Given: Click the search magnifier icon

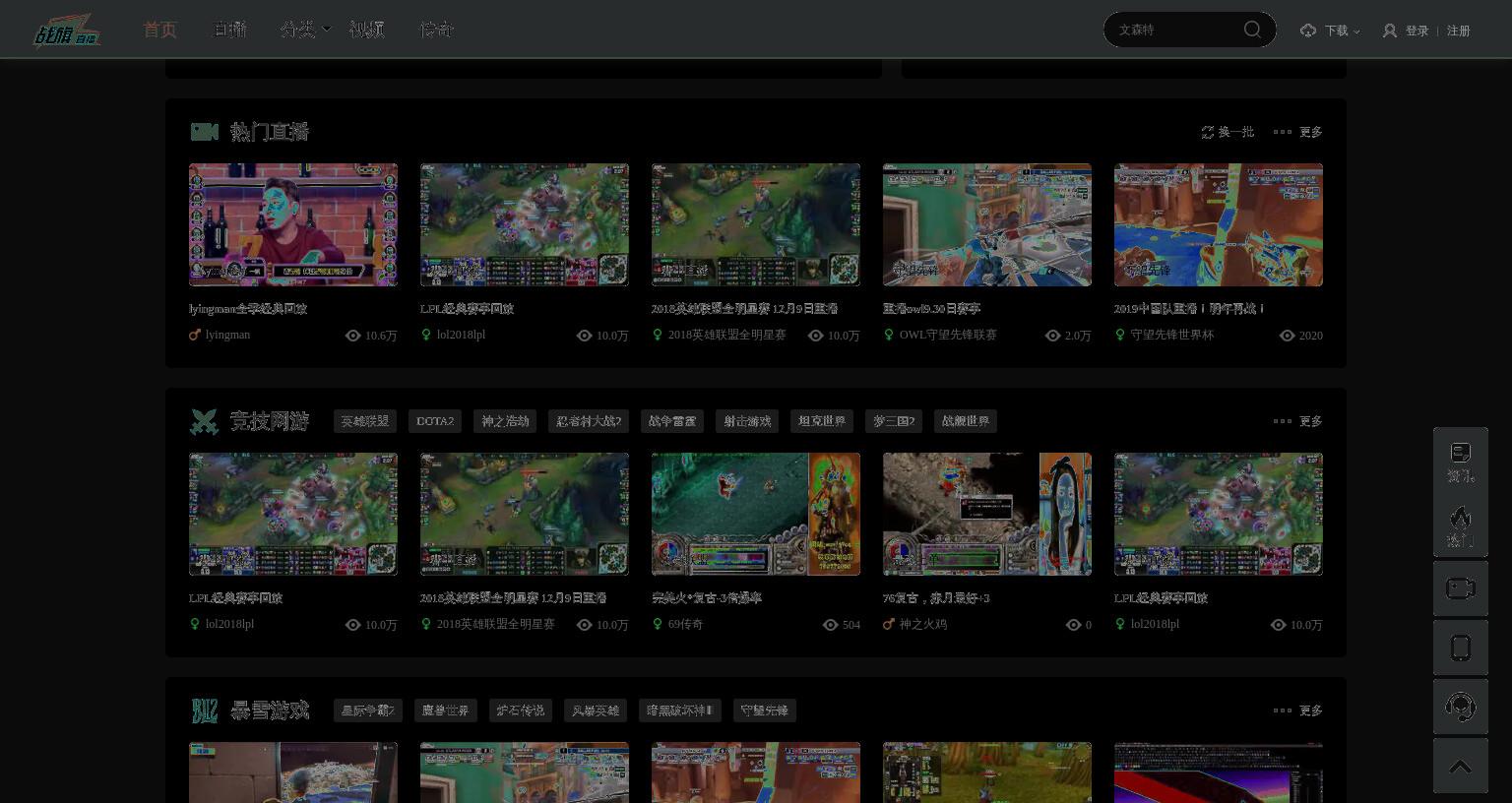Looking at the screenshot, I should (1252, 30).
